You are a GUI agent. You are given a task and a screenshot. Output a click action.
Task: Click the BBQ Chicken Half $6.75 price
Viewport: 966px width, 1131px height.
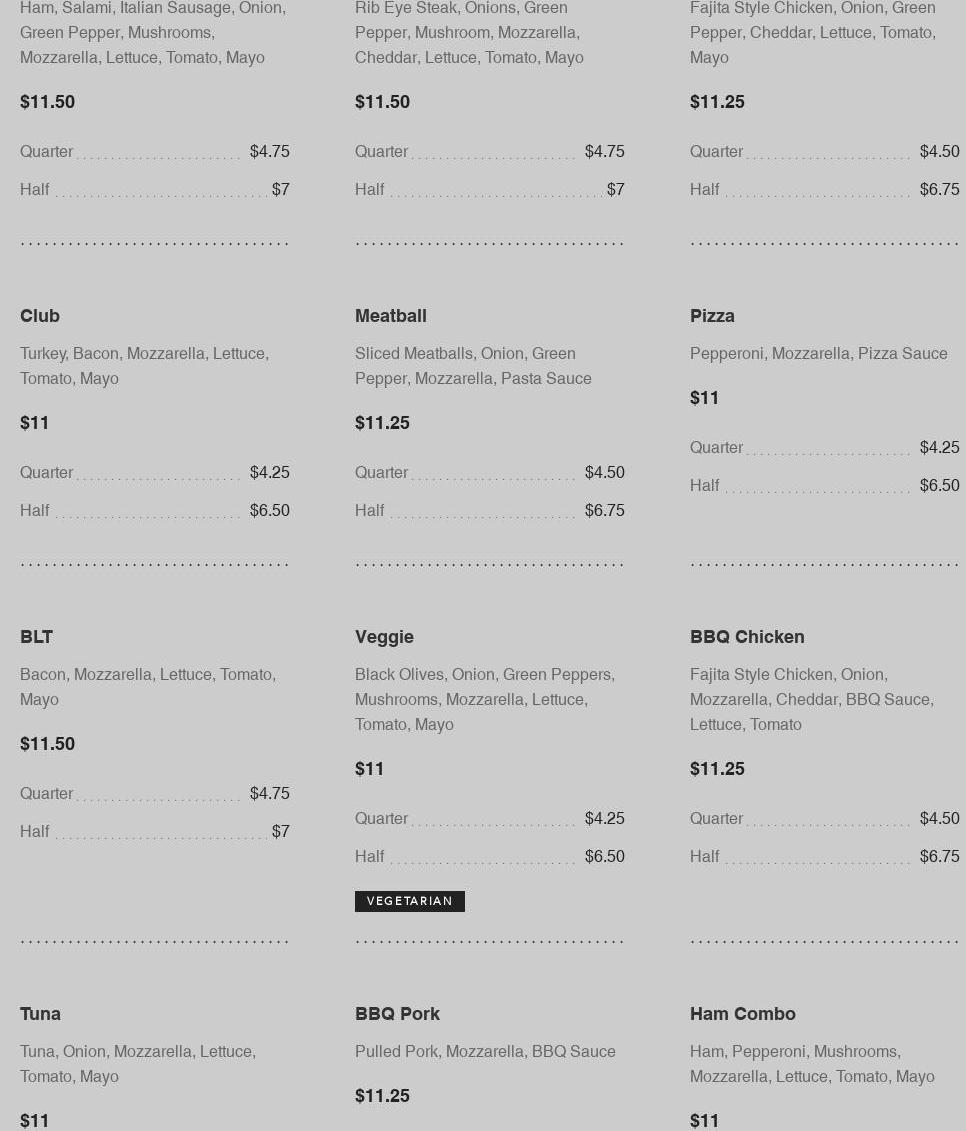[939, 857]
